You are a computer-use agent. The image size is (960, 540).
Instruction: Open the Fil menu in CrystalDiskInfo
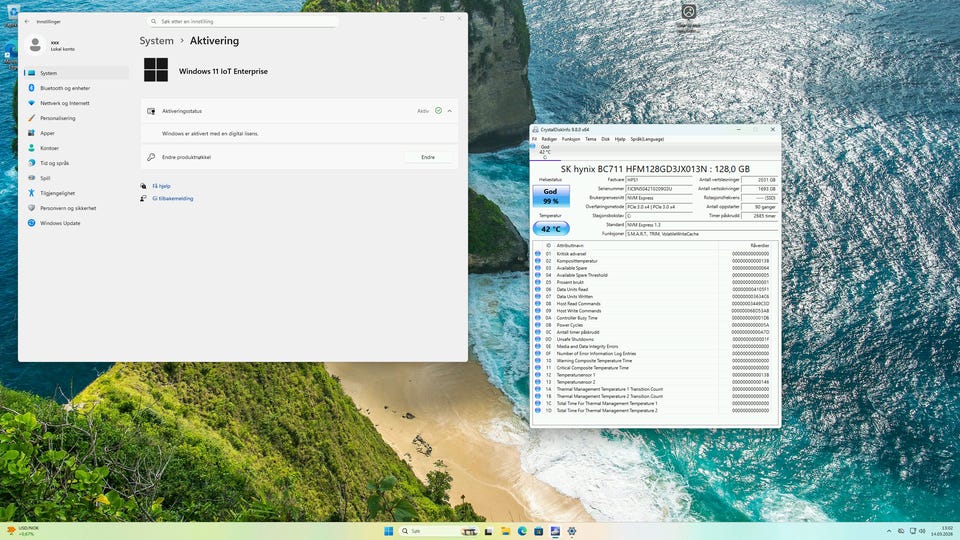(x=534, y=139)
